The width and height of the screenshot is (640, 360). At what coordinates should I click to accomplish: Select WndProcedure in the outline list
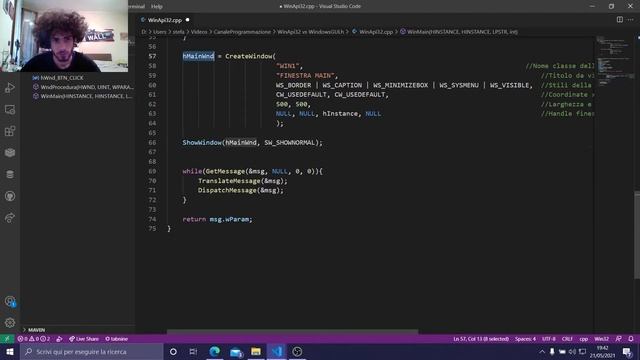(x=83, y=87)
